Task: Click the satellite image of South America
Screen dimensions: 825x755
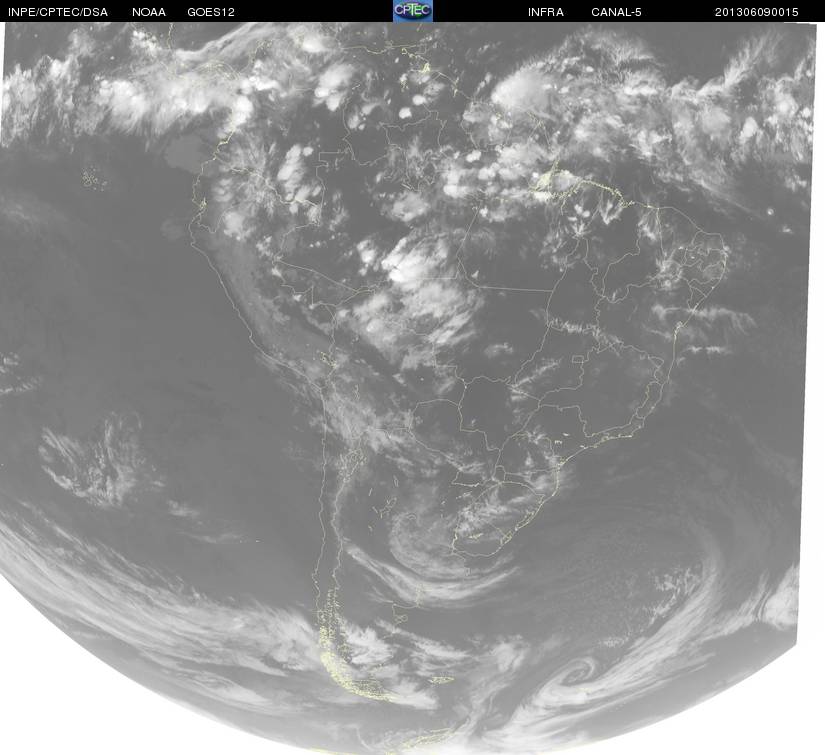Action: pos(412,388)
